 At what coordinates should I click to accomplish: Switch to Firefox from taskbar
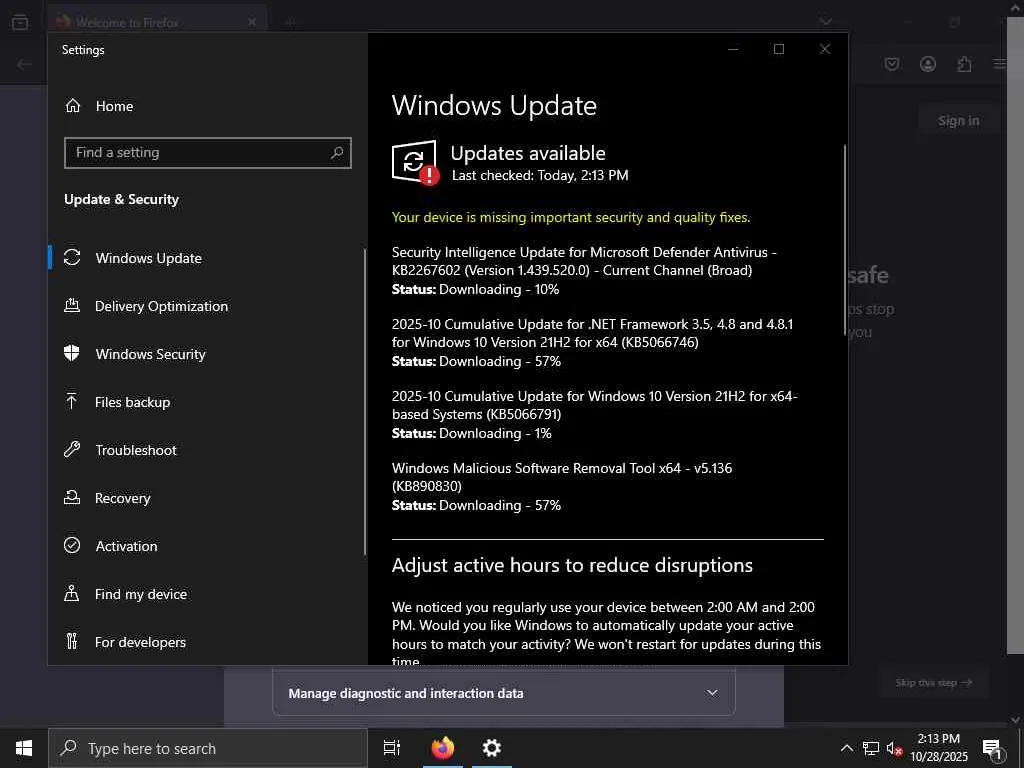443,748
